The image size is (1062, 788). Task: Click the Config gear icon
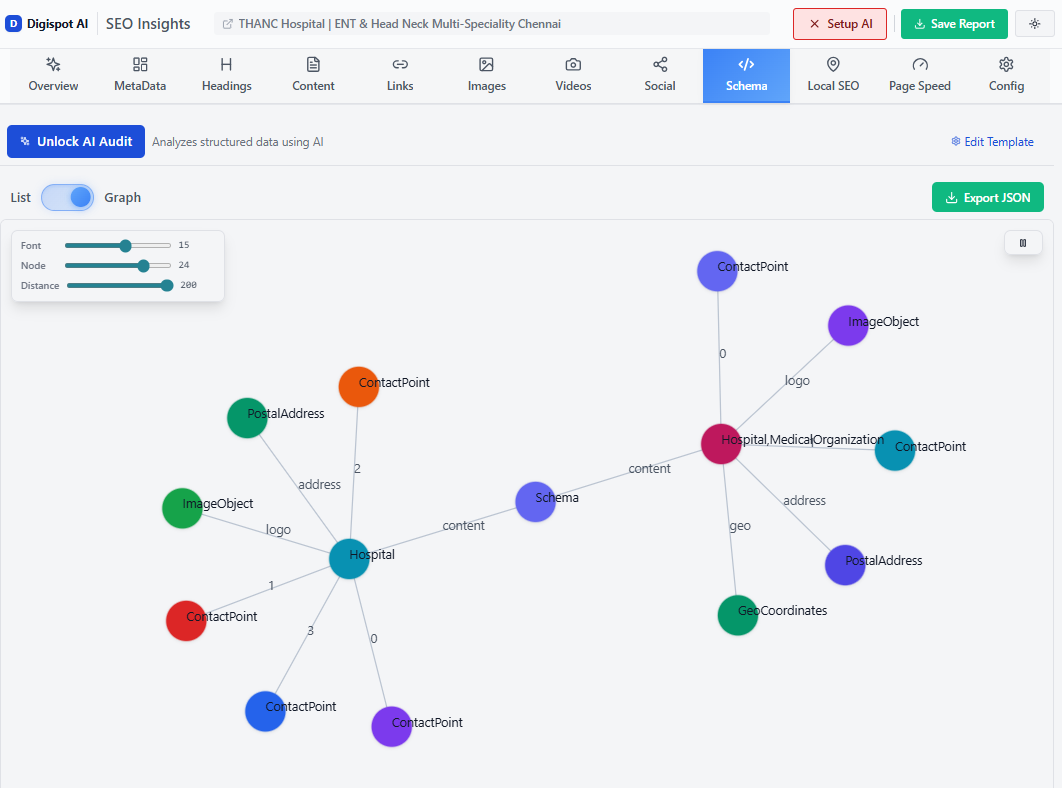click(1005, 64)
